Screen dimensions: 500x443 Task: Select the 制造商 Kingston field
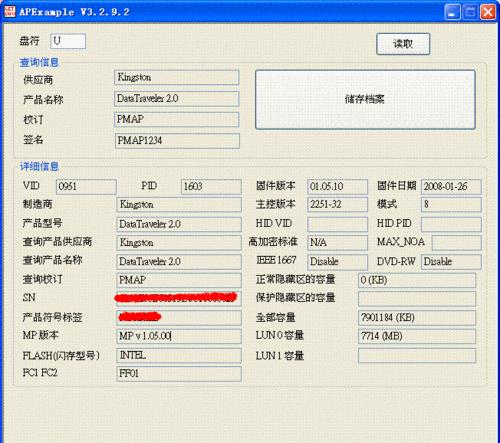tap(179, 204)
